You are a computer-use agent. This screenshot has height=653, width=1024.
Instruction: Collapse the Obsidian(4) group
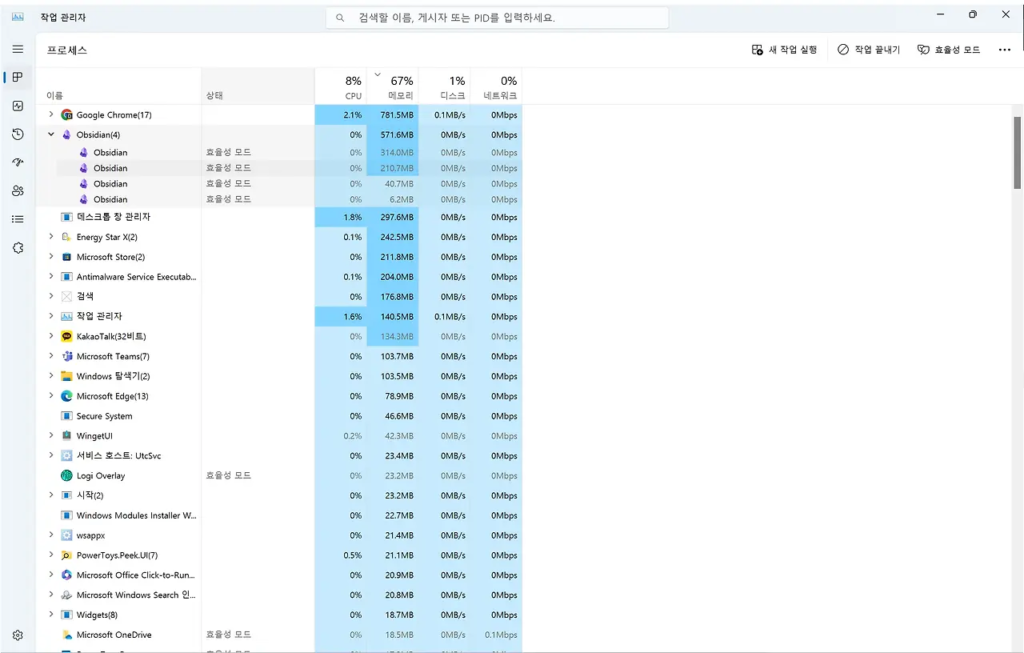coord(51,135)
